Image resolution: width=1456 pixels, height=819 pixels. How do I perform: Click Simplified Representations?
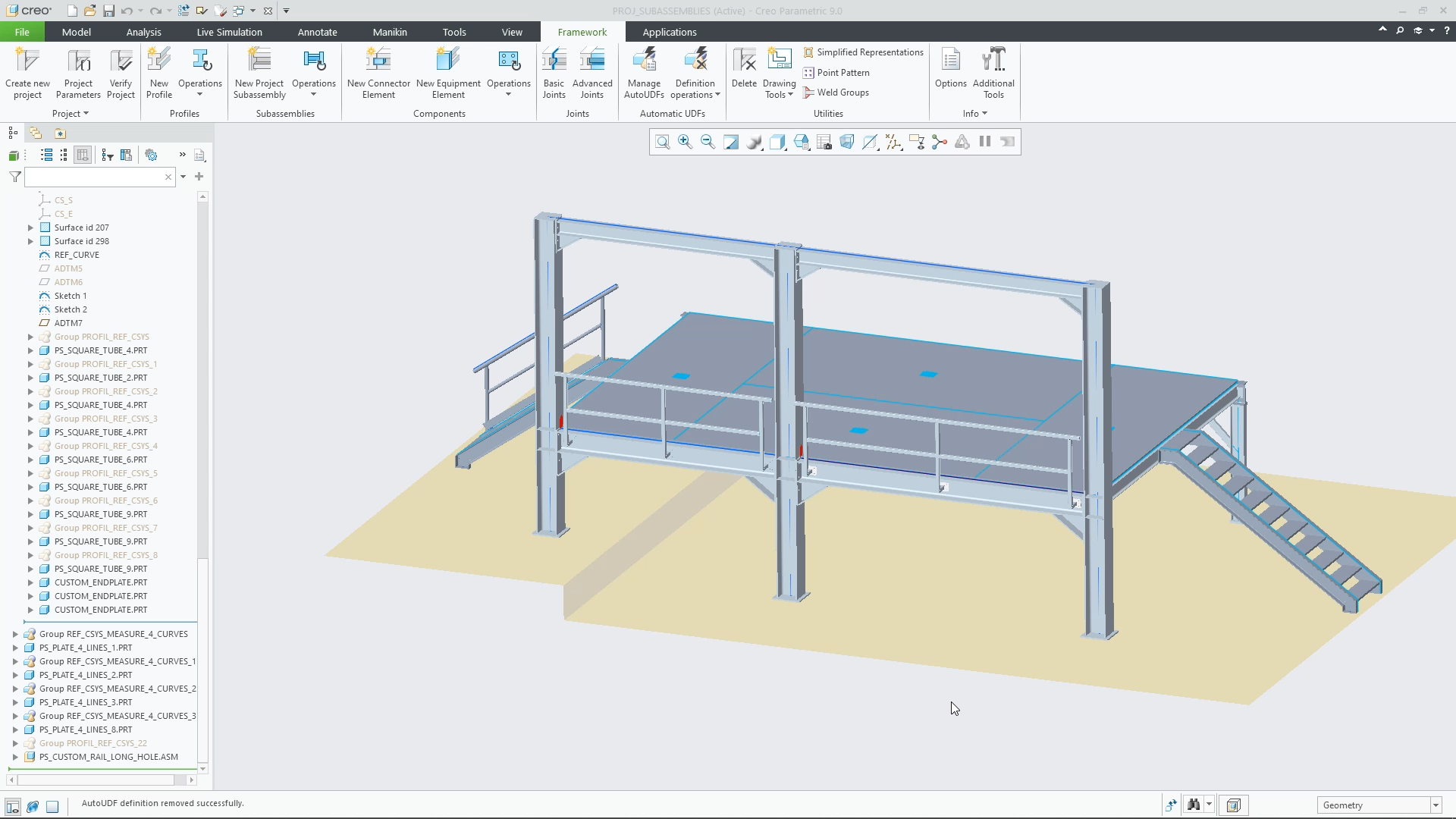864,52
